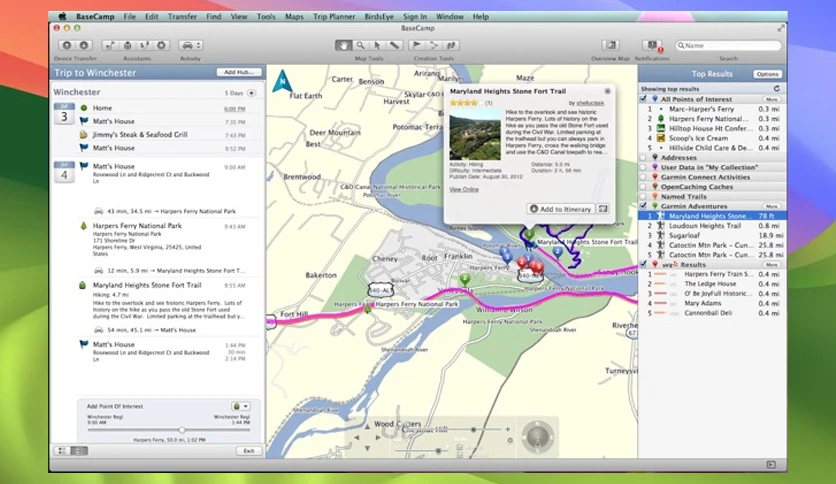Click the Add Point Of Interest time slider

pyautogui.click(x=168, y=430)
